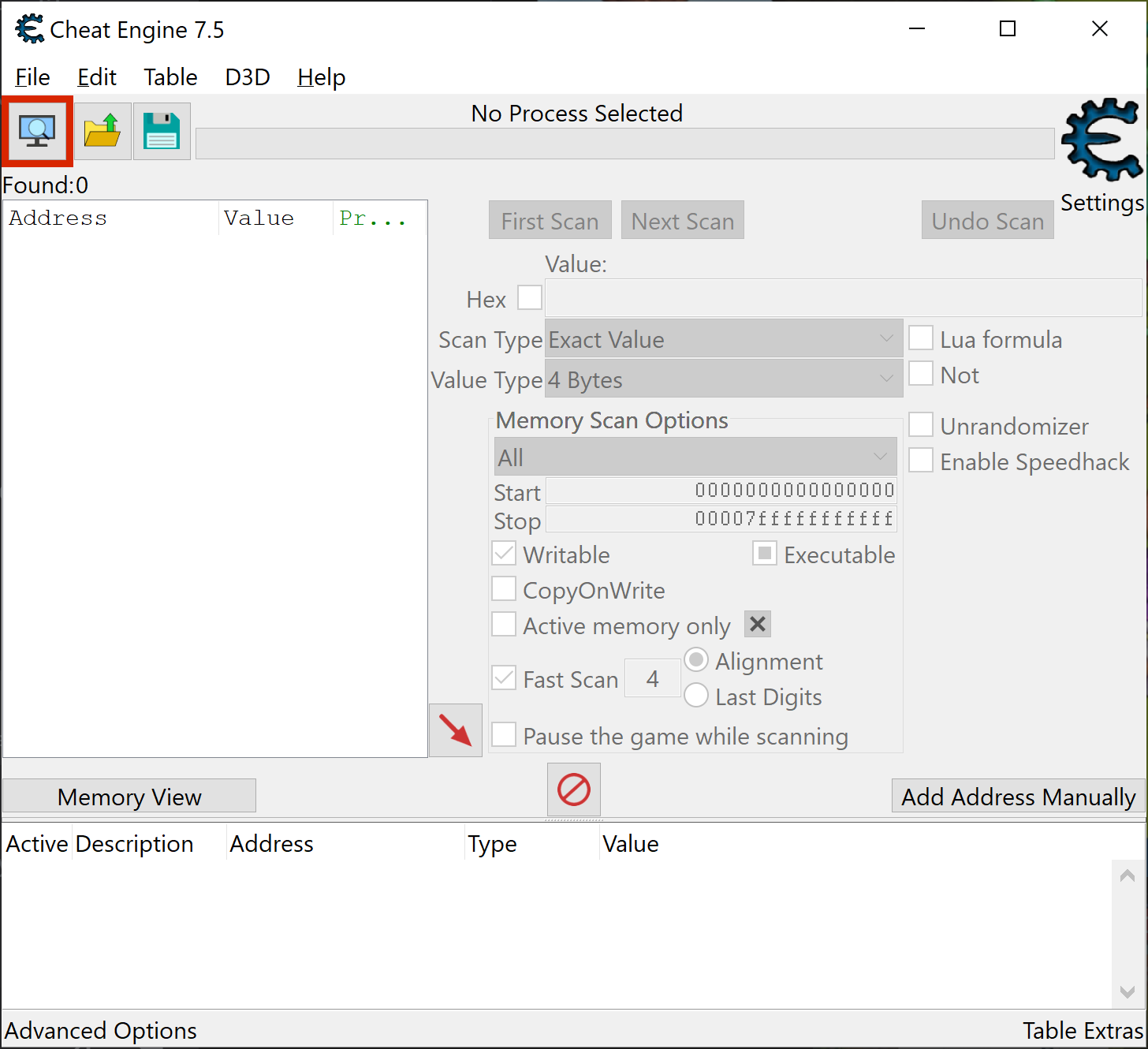Open the File menu
1148x1049 pixels.
point(32,77)
